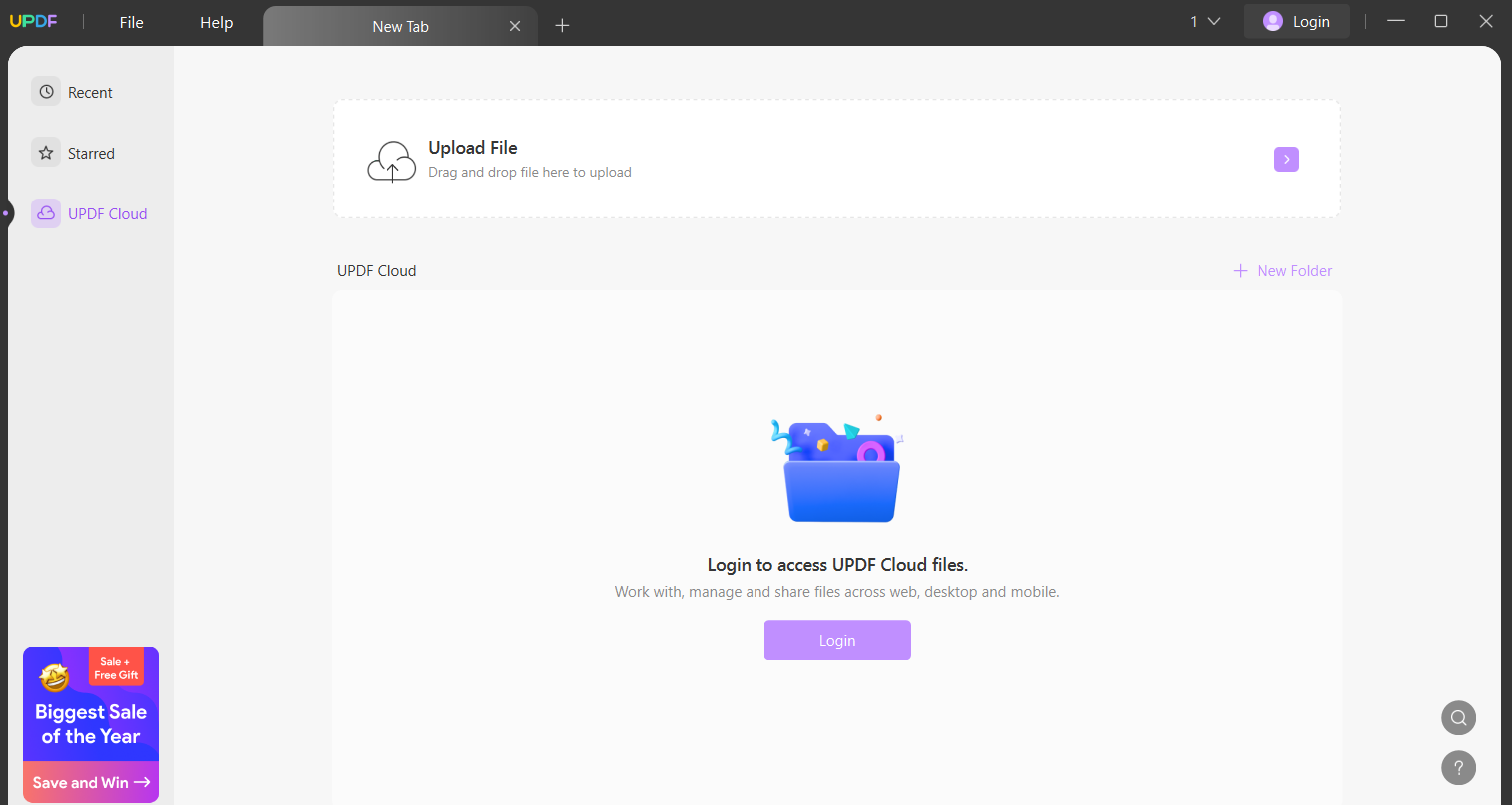Viewport: 1512px width, 805px height.
Task: Click the question mark help icon
Action: pos(1458,767)
